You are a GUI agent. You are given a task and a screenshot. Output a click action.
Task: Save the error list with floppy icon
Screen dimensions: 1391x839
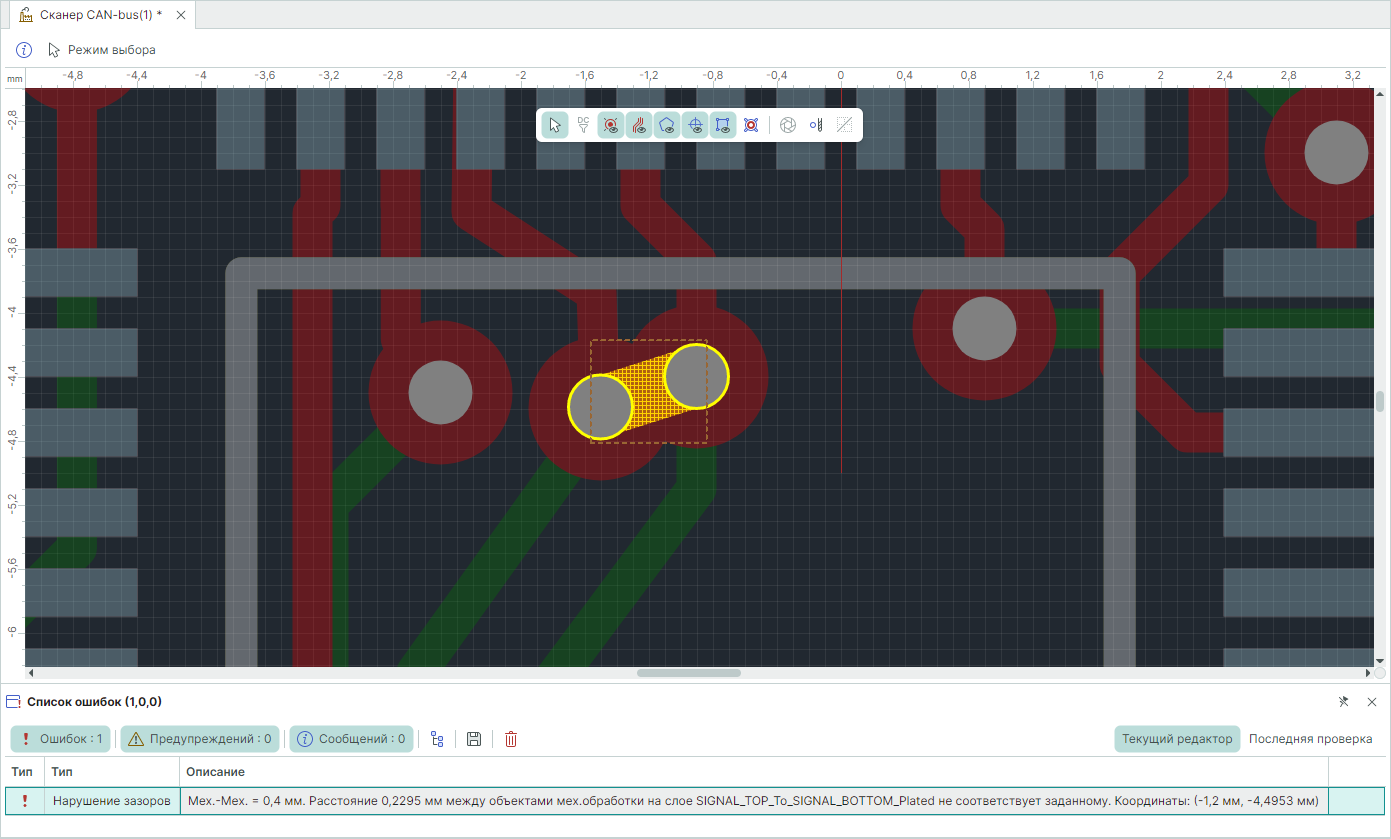pyautogui.click(x=474, y=739)
